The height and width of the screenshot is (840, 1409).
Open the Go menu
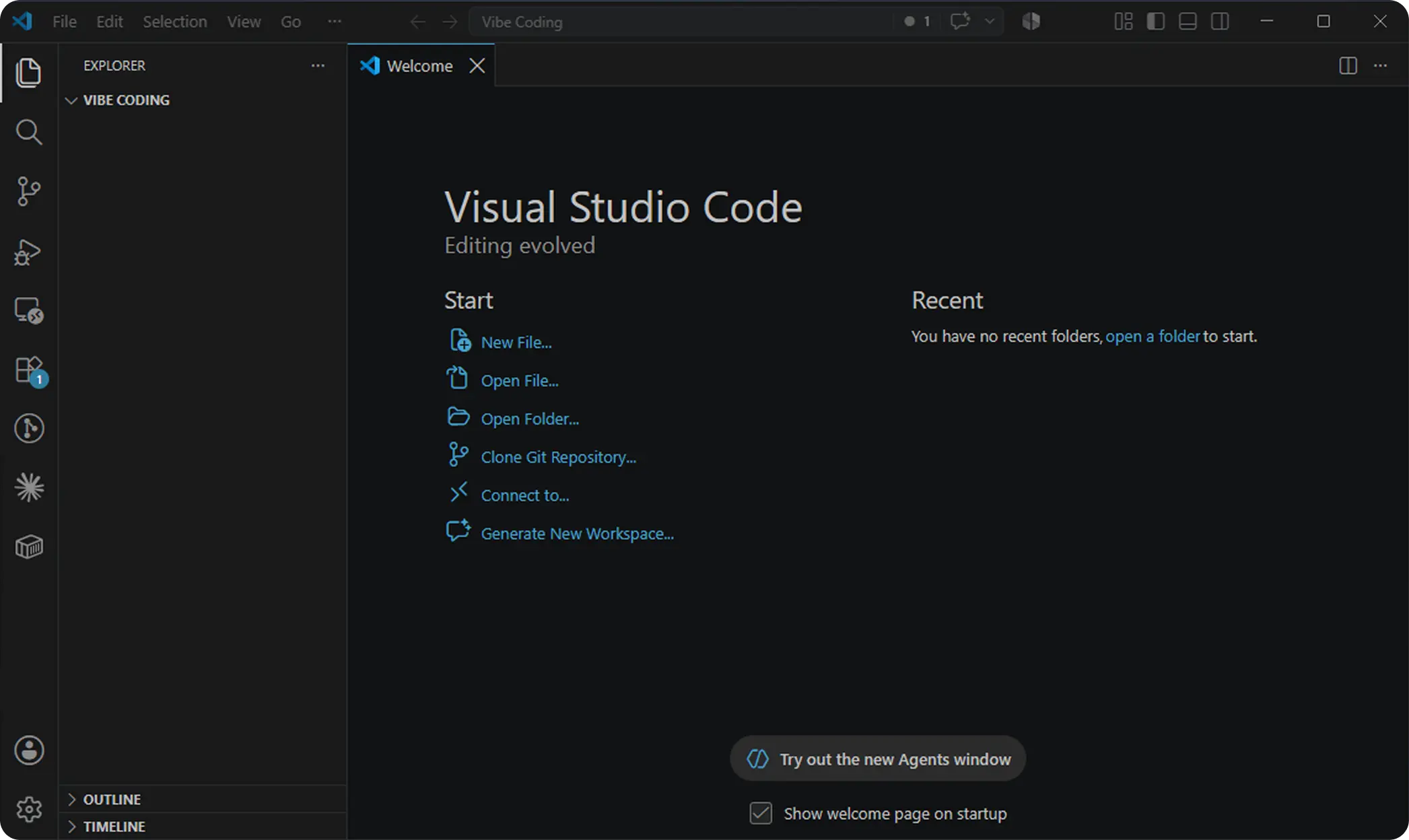click(290, 22)
